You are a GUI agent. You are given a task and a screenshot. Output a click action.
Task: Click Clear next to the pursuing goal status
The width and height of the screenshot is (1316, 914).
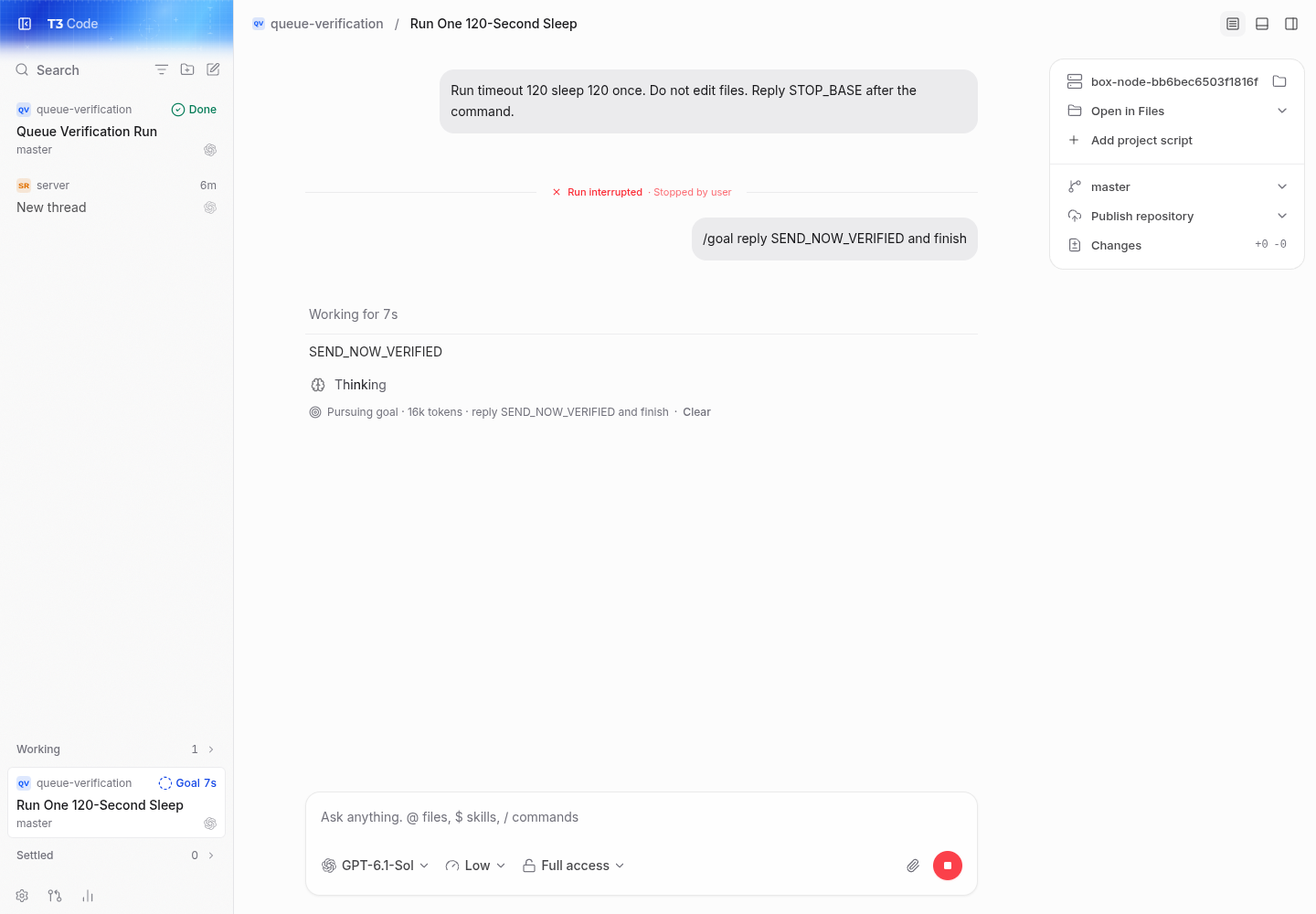[696, 412]
